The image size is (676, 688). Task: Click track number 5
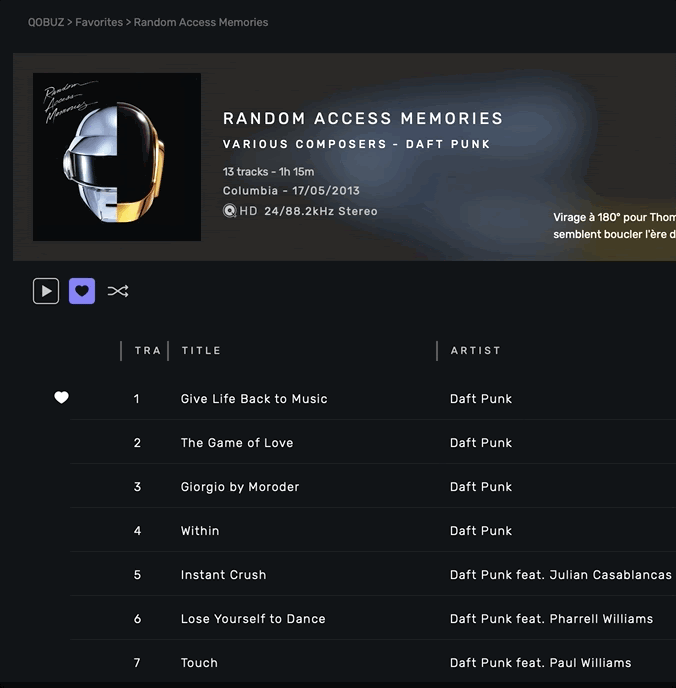[137, 574]
